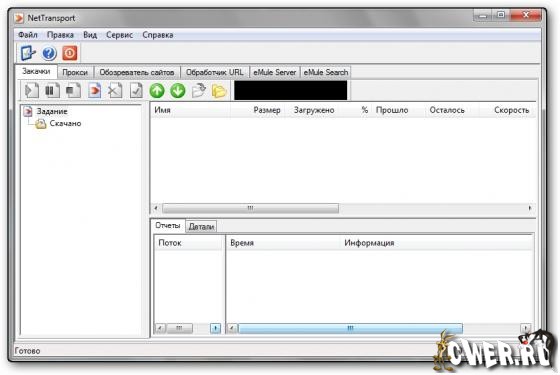Move the task up with the green up arrow
The width and height of the screenshot is (560, 375).
tap(157, 91)
